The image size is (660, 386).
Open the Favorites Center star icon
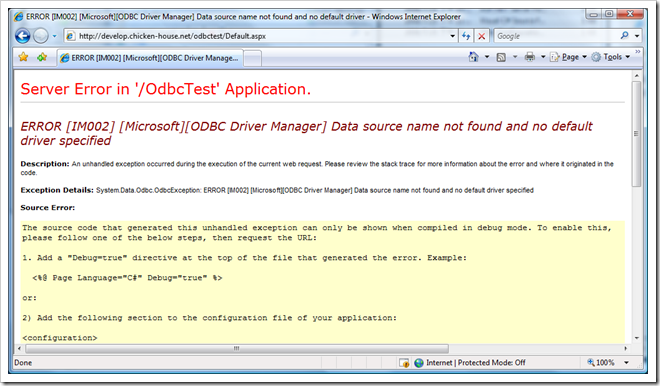pyautogui.click(x=23, y=57)
